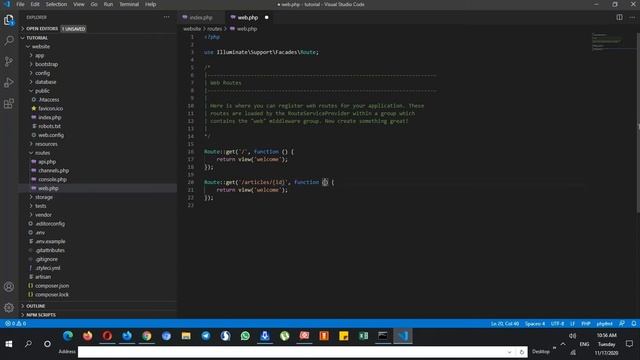This screenshot has width=640, height=360.
Task: Open the View menu
Action: click(79, 4)
